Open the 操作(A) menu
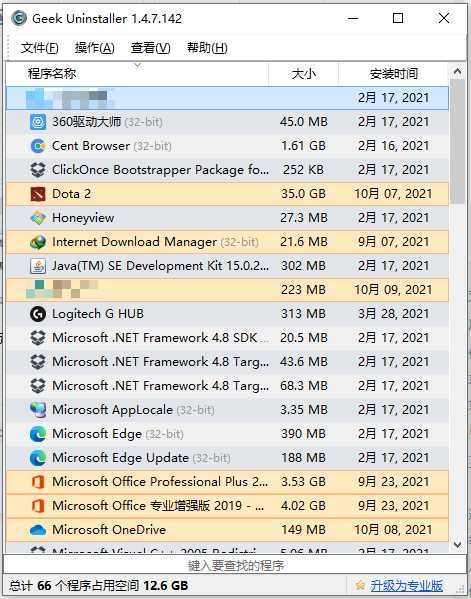 click(95, 48)
